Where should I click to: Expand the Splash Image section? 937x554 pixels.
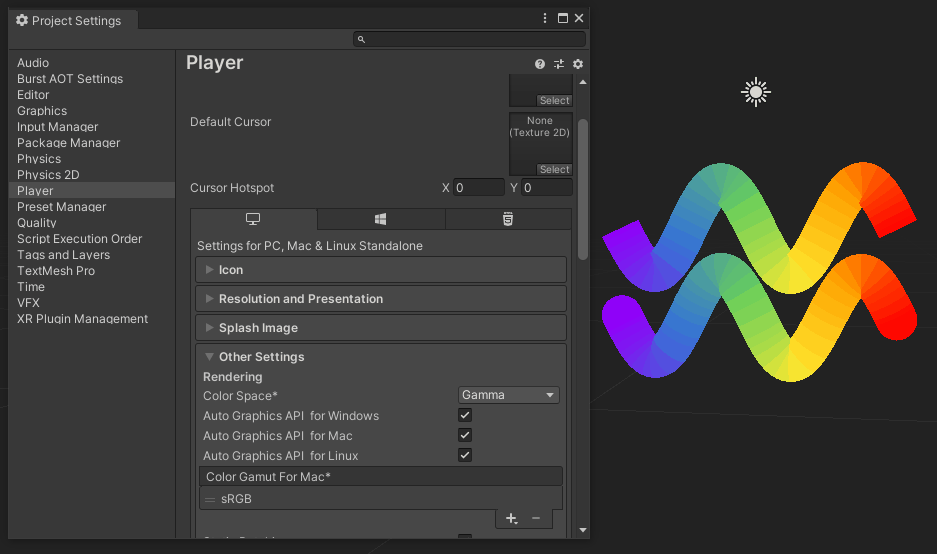(x=381, y=327)
